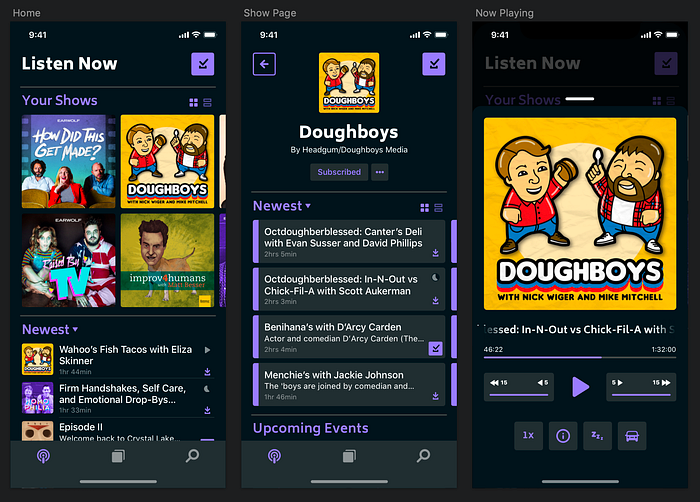Go back using the arrow on Show Page
This screenshot has height=502, width=700.
tap(264, 64)
